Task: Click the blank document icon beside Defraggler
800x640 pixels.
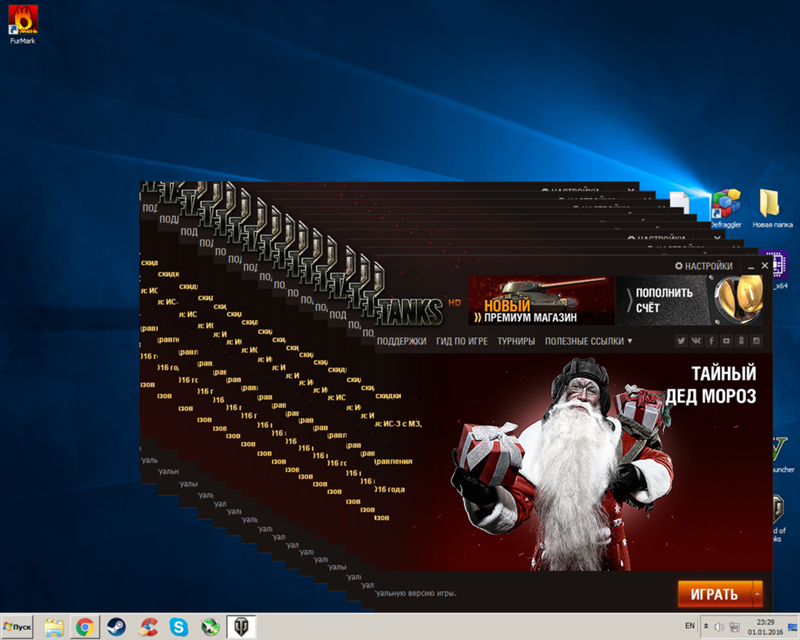Action: pyautogui.click(x=680, y=203)
